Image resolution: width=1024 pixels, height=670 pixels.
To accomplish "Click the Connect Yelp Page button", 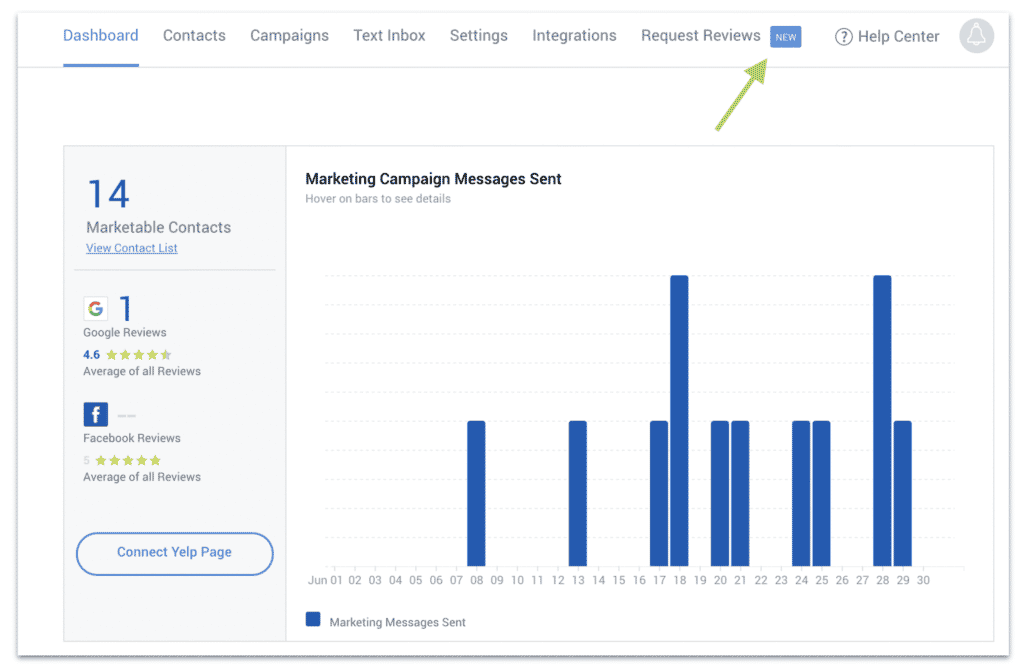I will [174, 554].
